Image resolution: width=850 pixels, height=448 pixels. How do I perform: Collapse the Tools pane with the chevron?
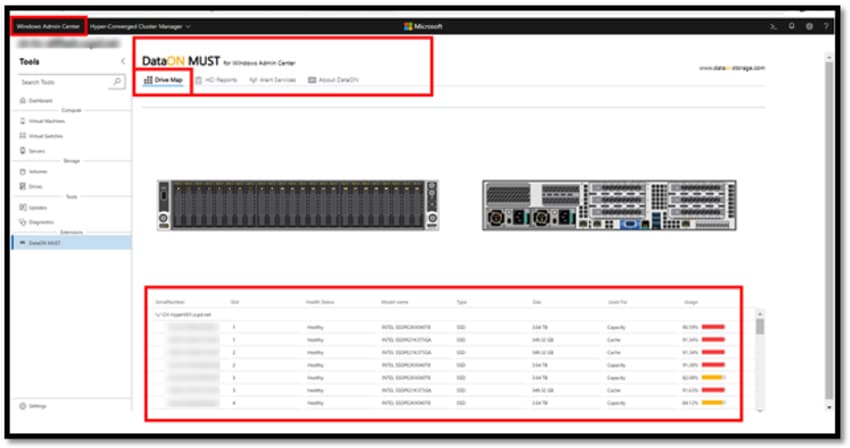point(123,61)
